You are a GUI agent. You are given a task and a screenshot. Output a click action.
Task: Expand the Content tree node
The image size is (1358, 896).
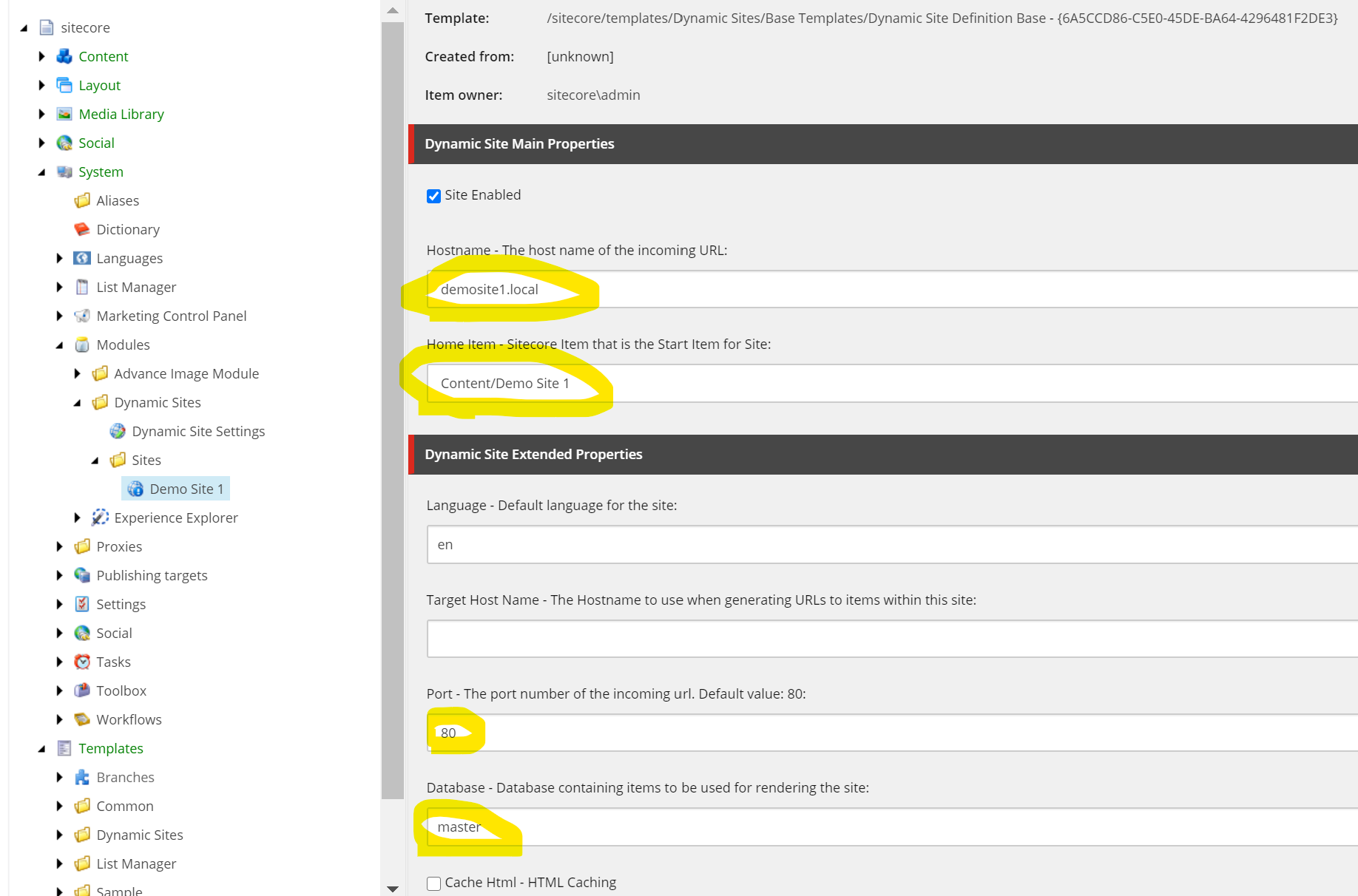[x=41, y=56]
